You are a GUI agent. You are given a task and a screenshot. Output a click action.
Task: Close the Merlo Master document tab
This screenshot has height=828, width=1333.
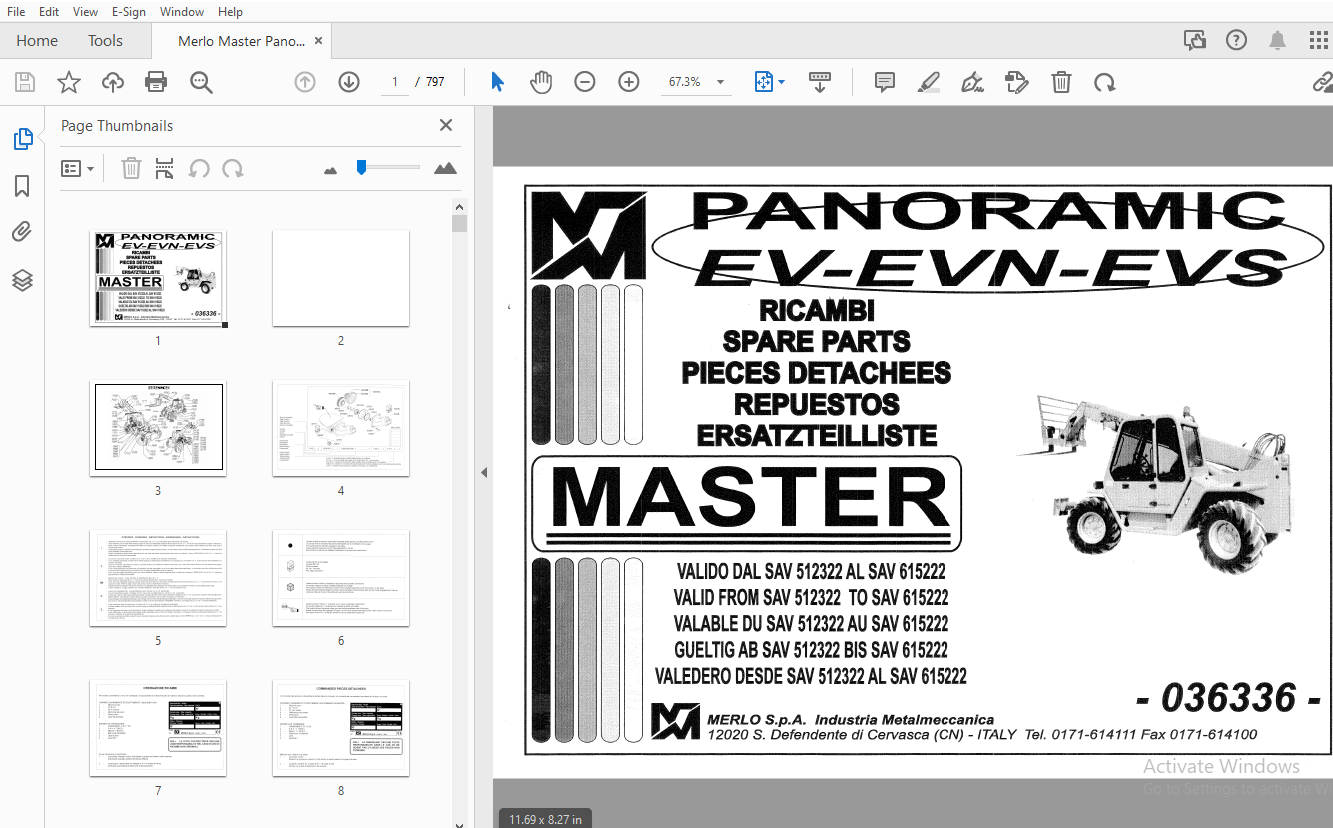click(319, 41)
